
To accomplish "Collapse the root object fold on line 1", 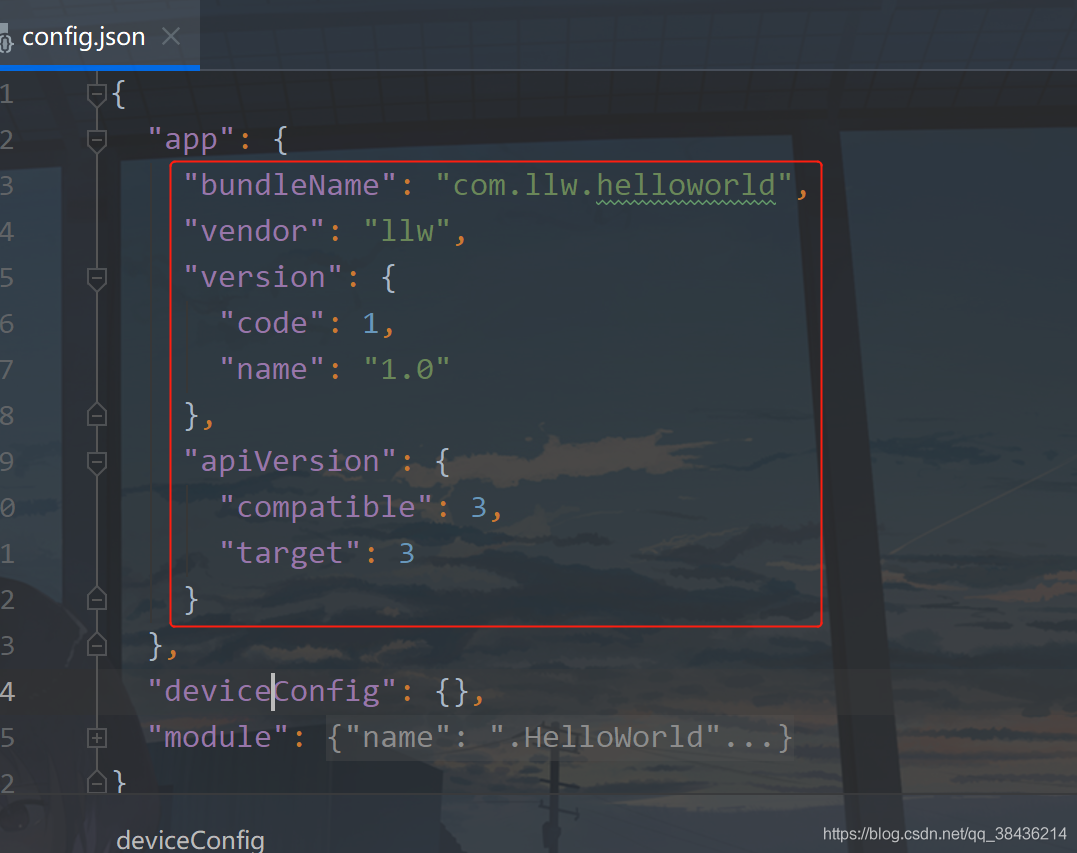I will [97, 94].
